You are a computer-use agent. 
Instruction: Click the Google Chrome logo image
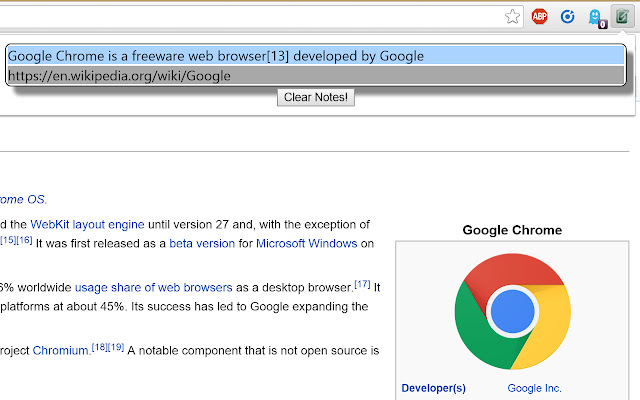[513, 311]
